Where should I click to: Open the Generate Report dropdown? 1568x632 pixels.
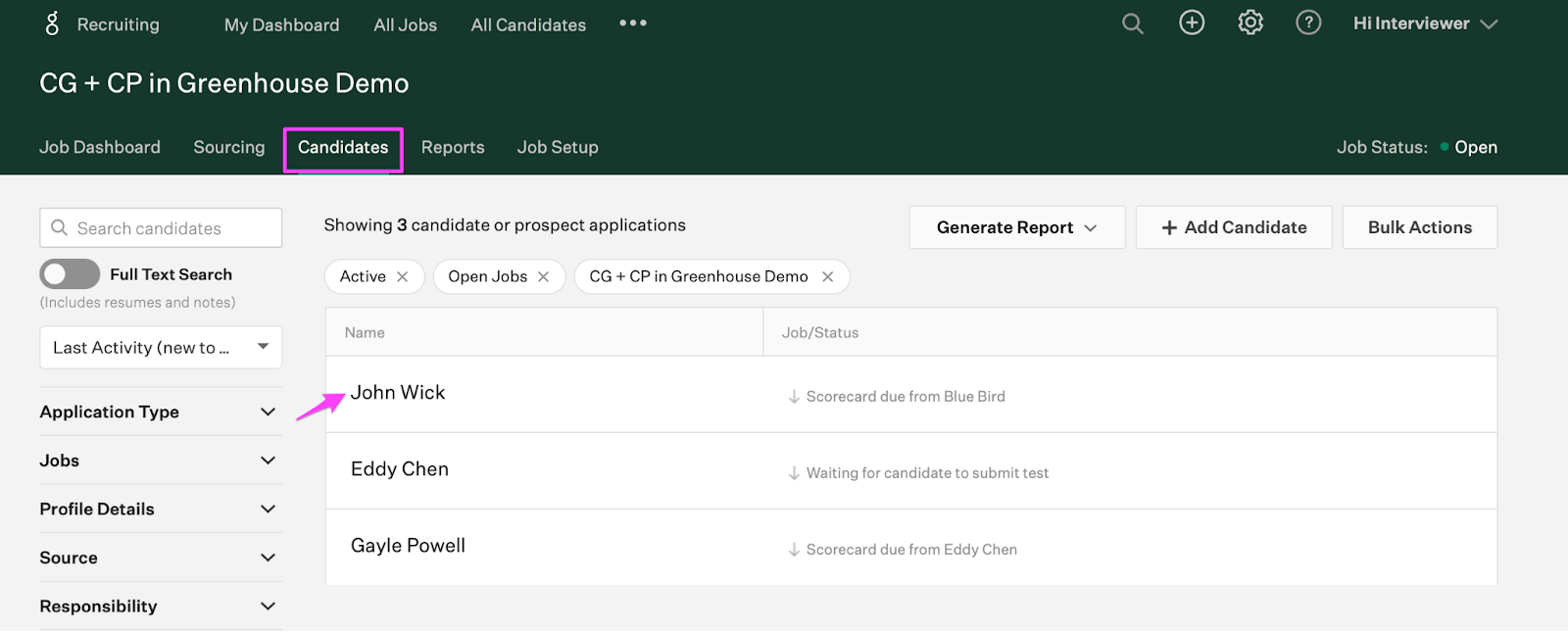(1017, 227)
